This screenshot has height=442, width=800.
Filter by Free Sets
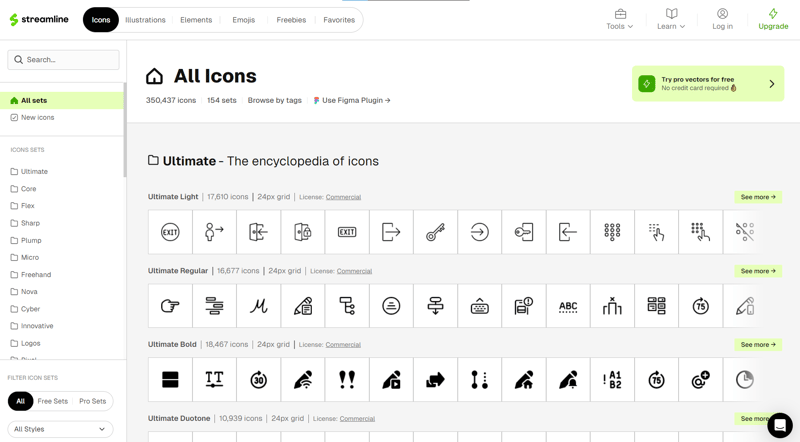point(53,401)
